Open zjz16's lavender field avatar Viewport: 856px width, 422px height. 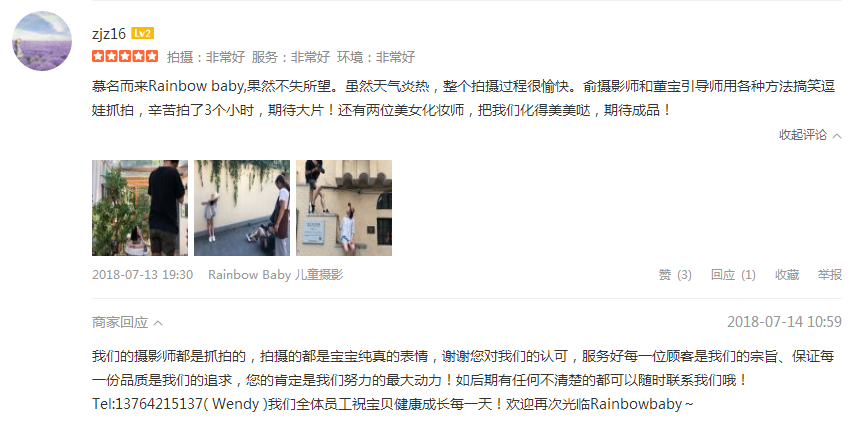(42, 41)
